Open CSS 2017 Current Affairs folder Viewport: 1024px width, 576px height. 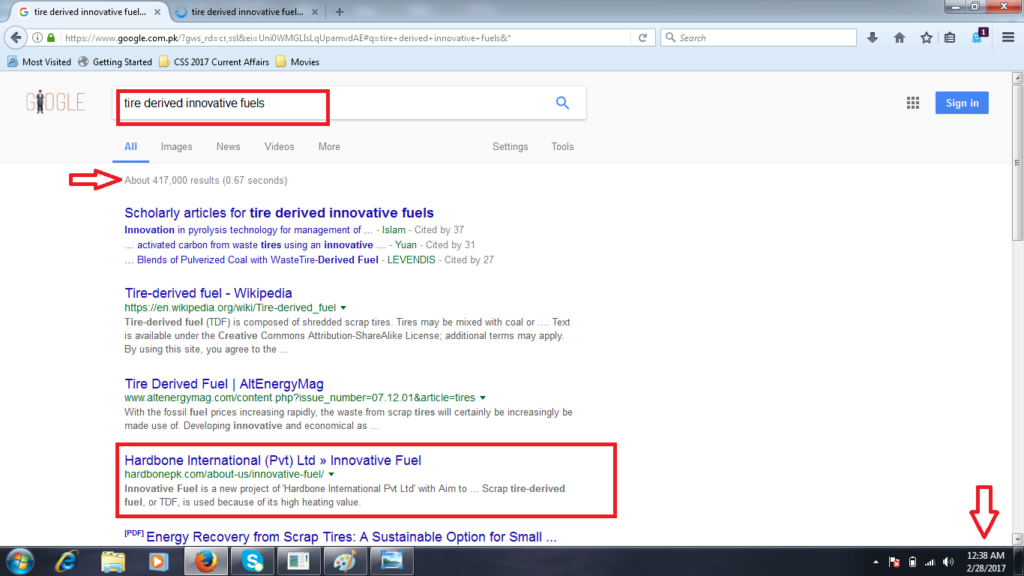tap(214, 62)
